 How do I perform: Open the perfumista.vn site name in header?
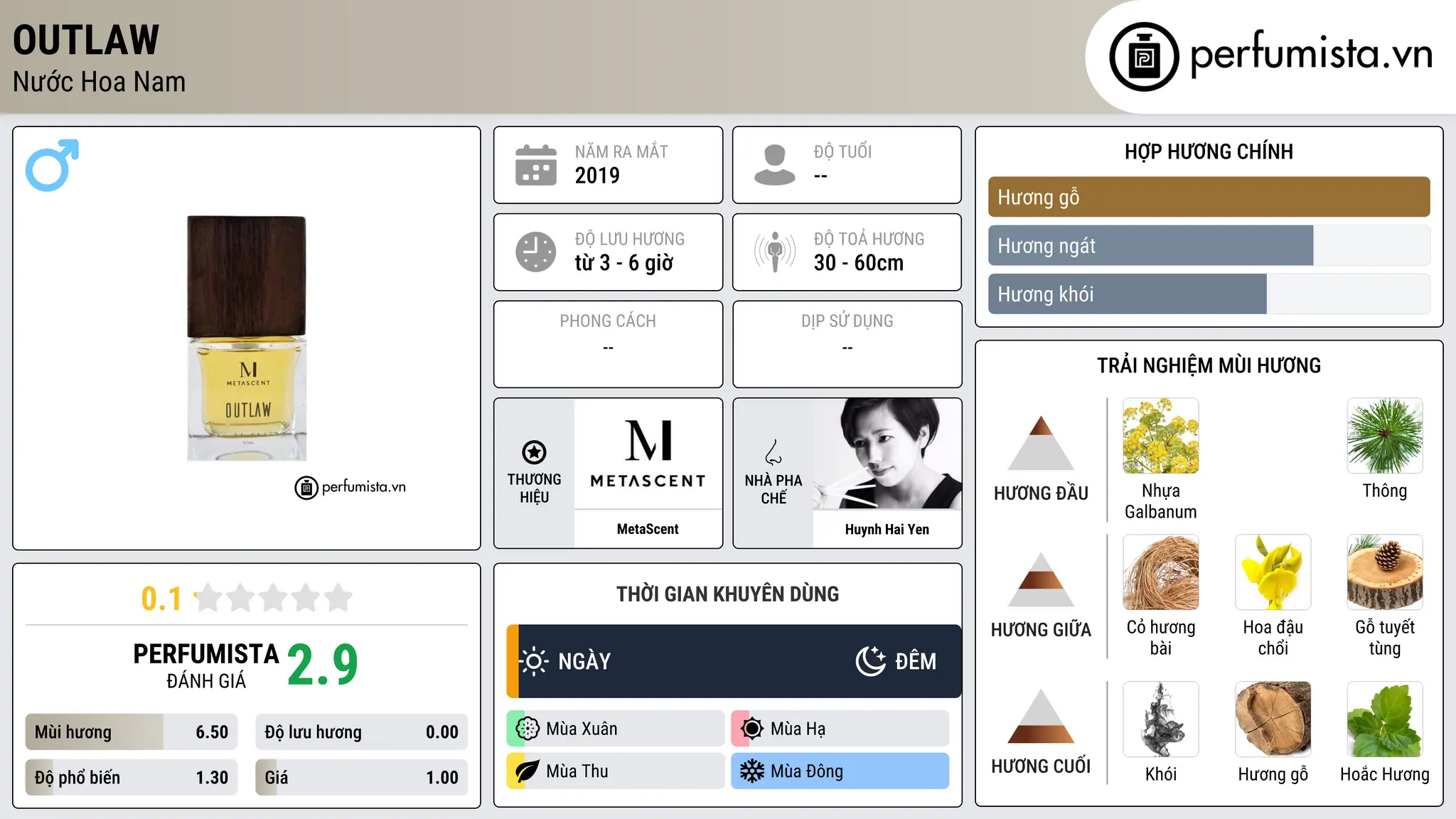pos(1311,54)
